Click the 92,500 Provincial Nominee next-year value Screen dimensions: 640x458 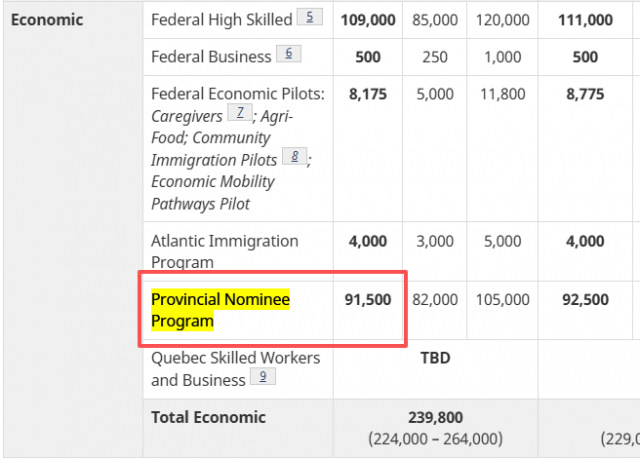pyautogui.click(x=586, y=299)
